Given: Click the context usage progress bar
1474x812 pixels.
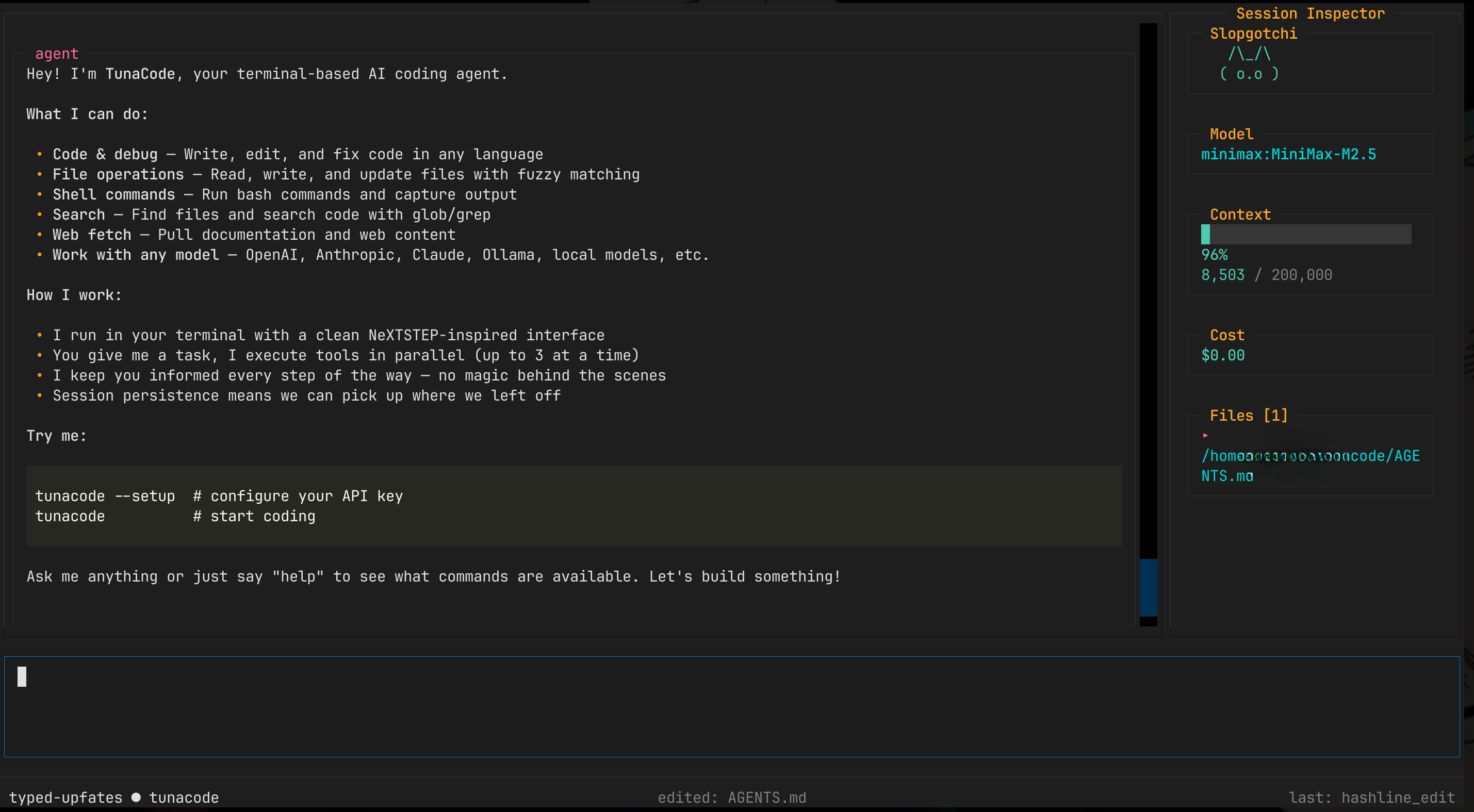Looking at the screenshot, I should (x=1305, y=235).
